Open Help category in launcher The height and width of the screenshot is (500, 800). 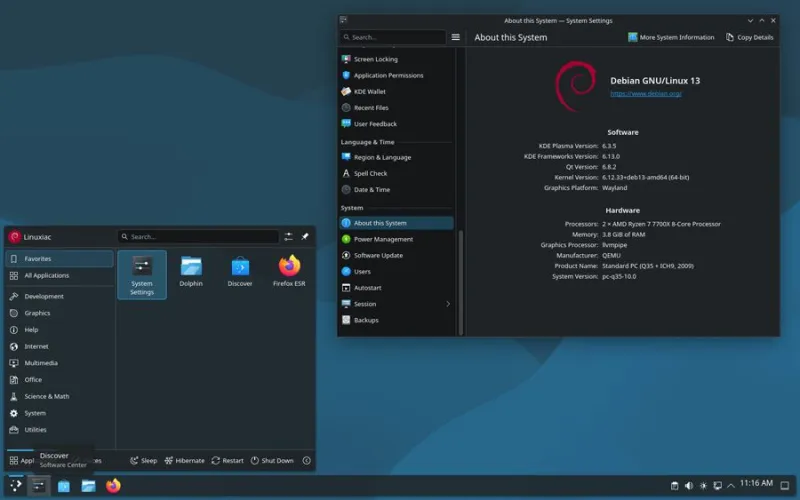(x=59, y=330)
